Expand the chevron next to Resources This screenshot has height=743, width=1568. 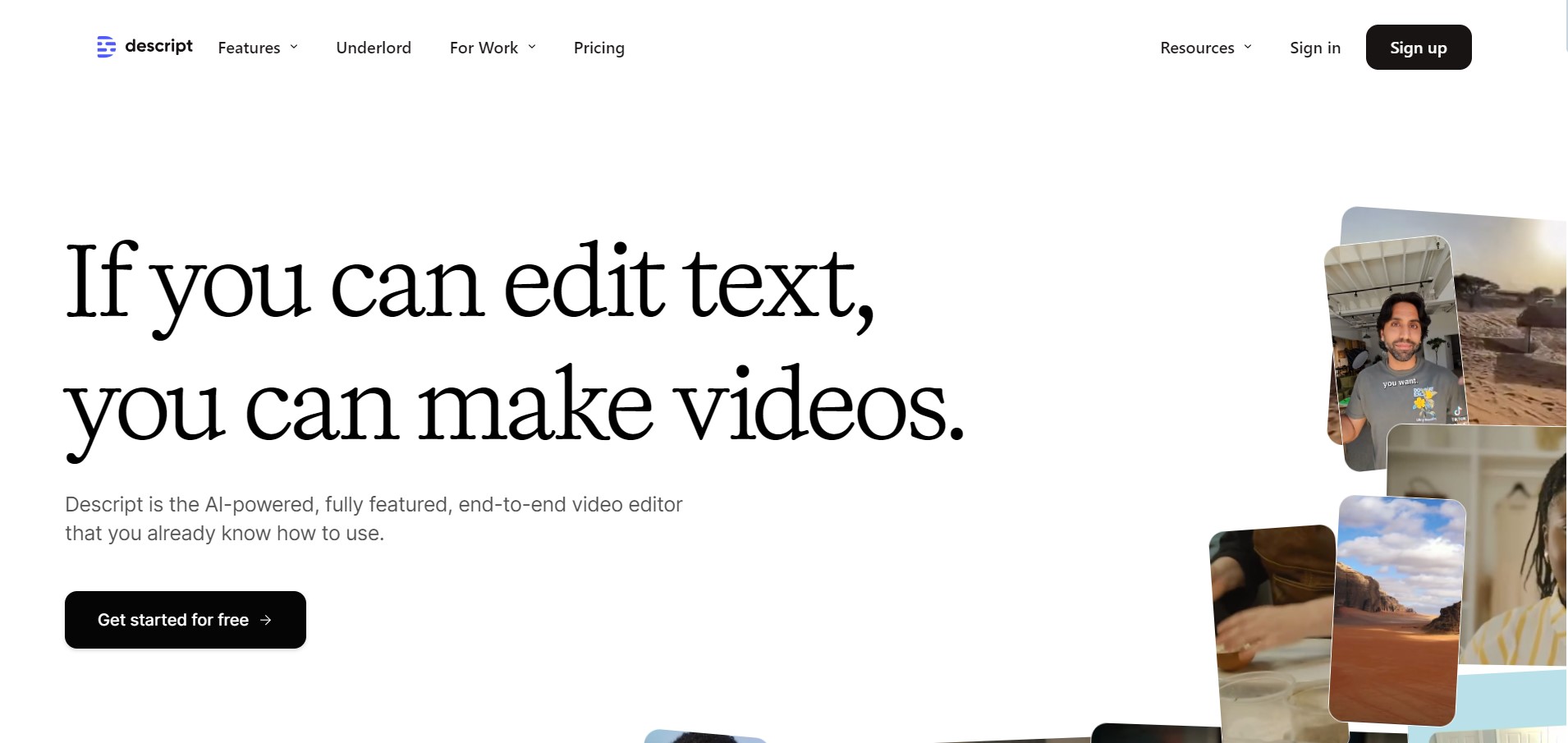pos(1248,47)
